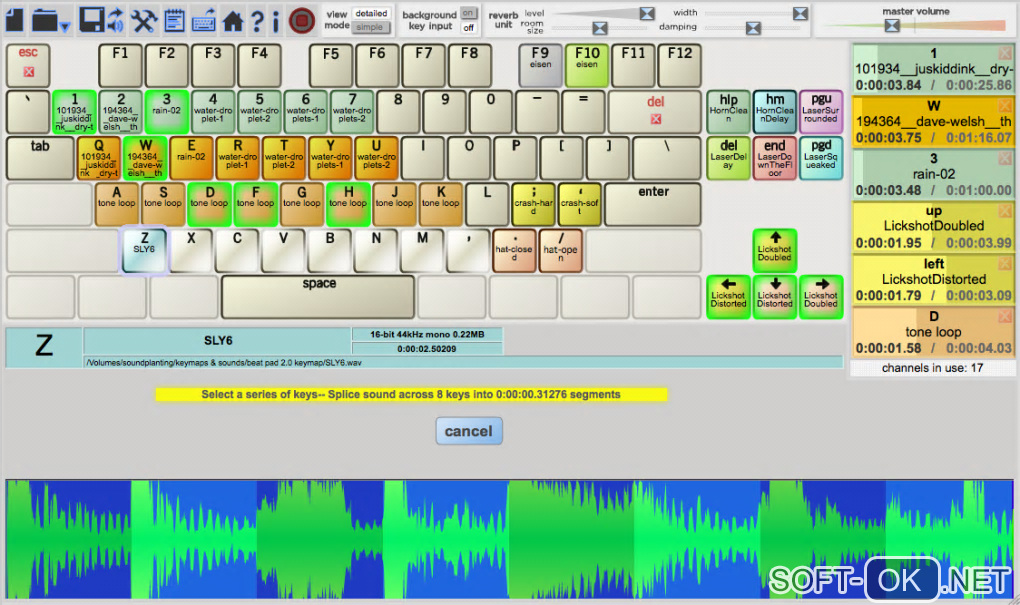Select the hm HornCleanDelay key
Viewport: 1020px width, 605px height.
[x=775, y=112]
